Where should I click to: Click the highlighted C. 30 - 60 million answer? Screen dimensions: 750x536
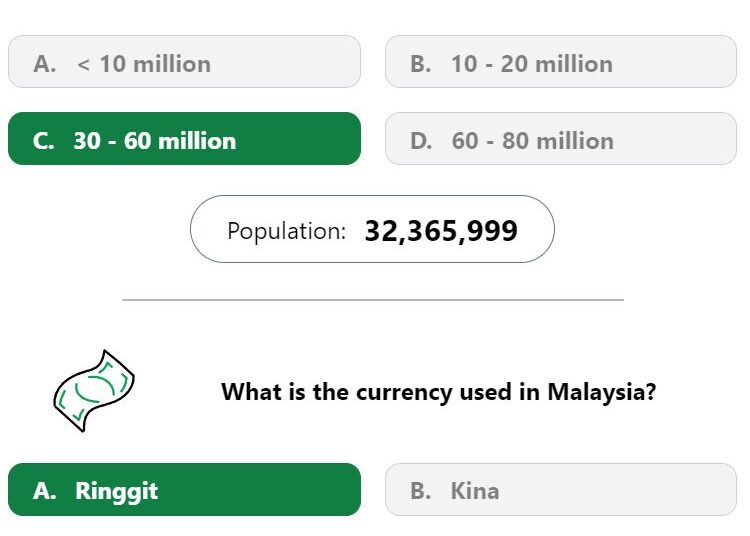click(x=184, y=139)
